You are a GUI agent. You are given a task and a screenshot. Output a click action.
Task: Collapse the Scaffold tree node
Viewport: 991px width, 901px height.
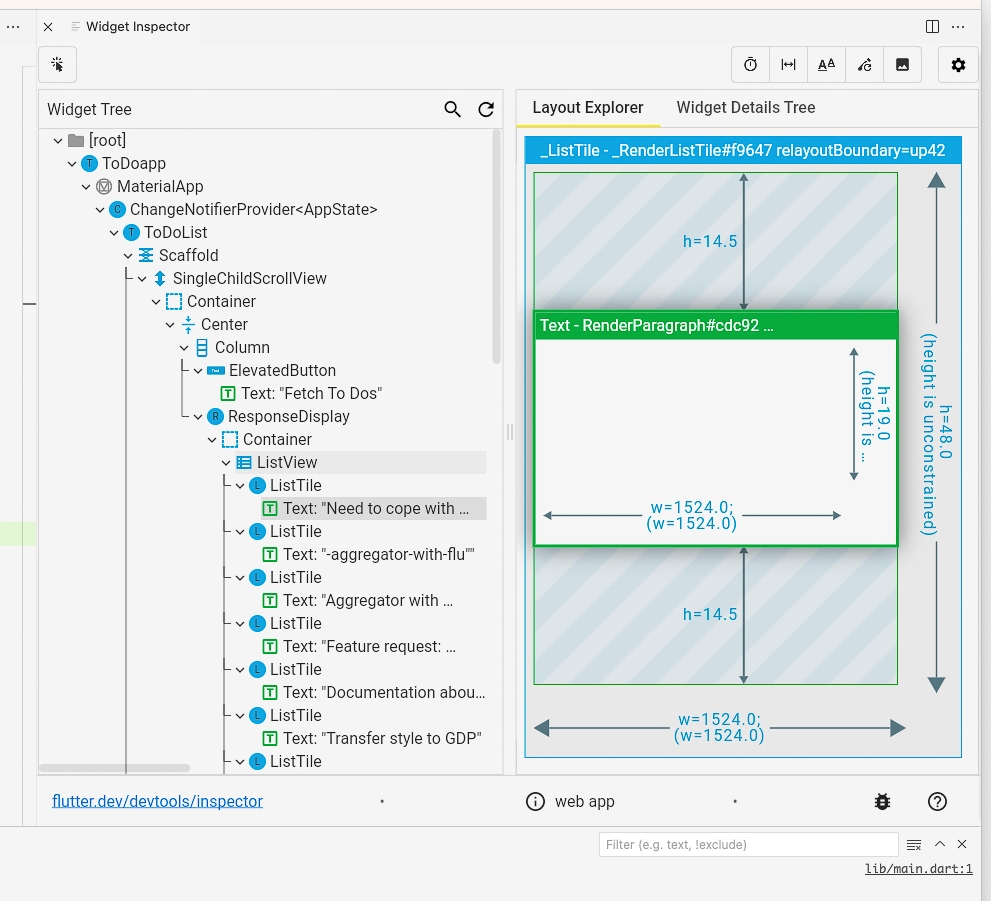tap(127, 255)
